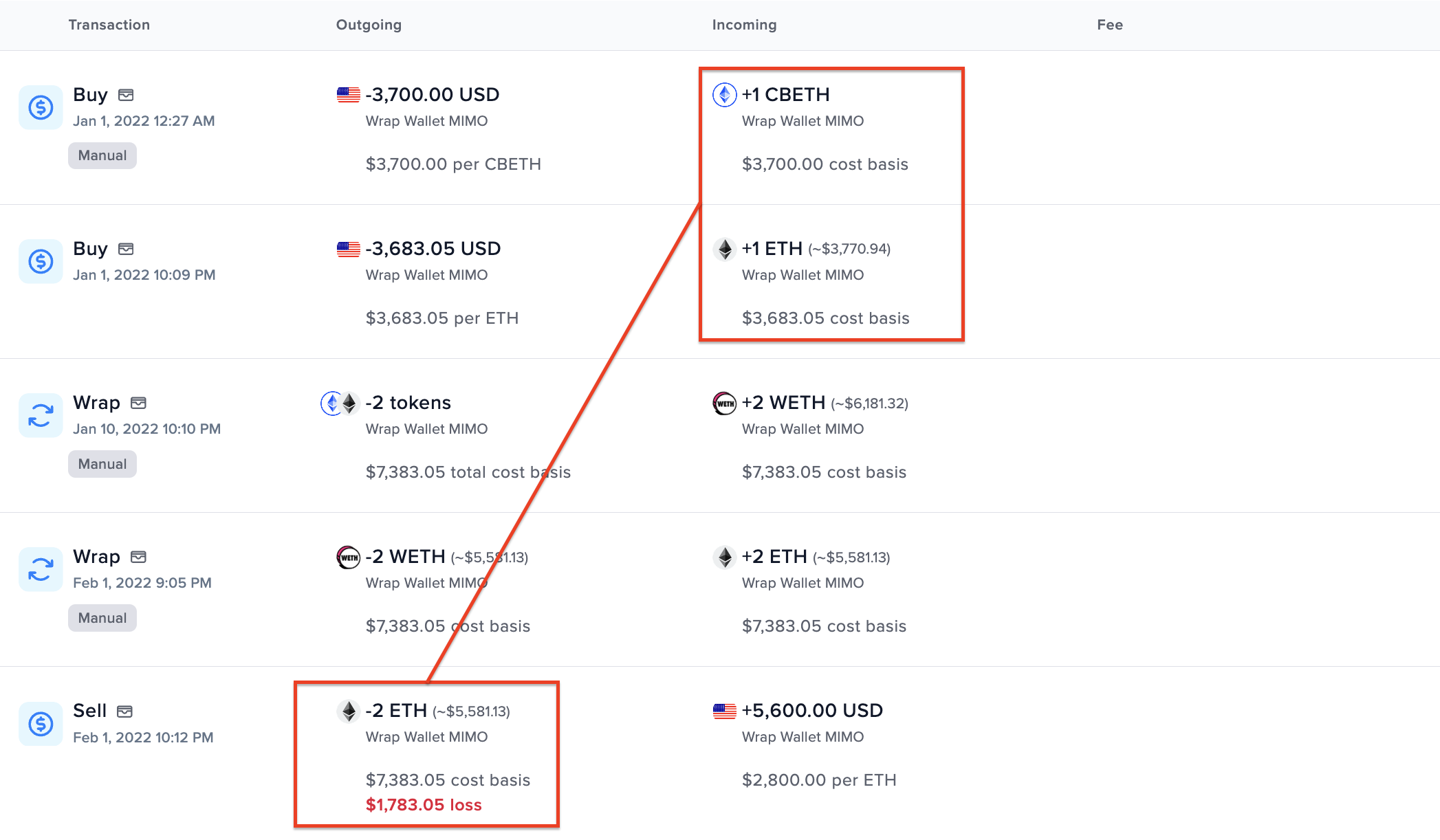Click the $3,700.00 per CBETH price
This screenshot has height=840, width=1440.
point(453,164)
